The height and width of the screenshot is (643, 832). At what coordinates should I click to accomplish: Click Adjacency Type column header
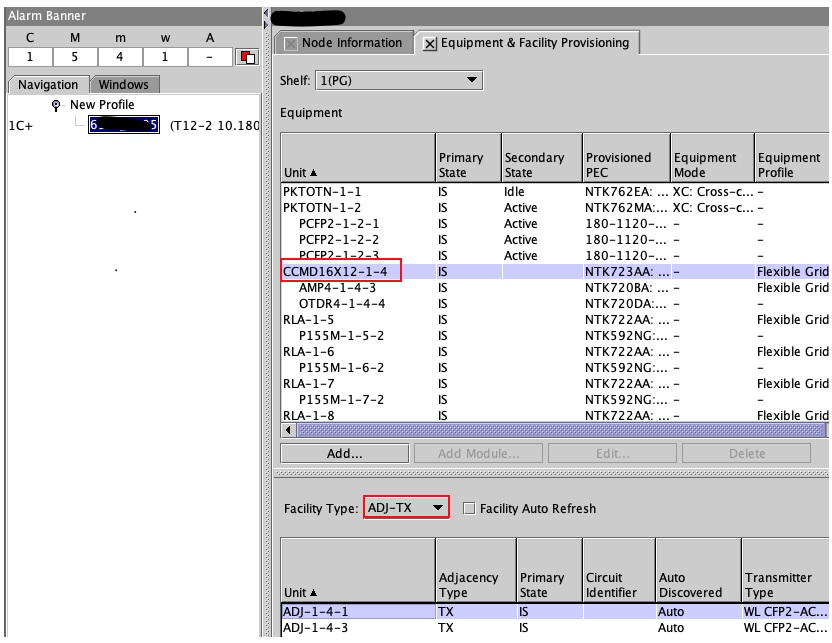coord(476,570)
